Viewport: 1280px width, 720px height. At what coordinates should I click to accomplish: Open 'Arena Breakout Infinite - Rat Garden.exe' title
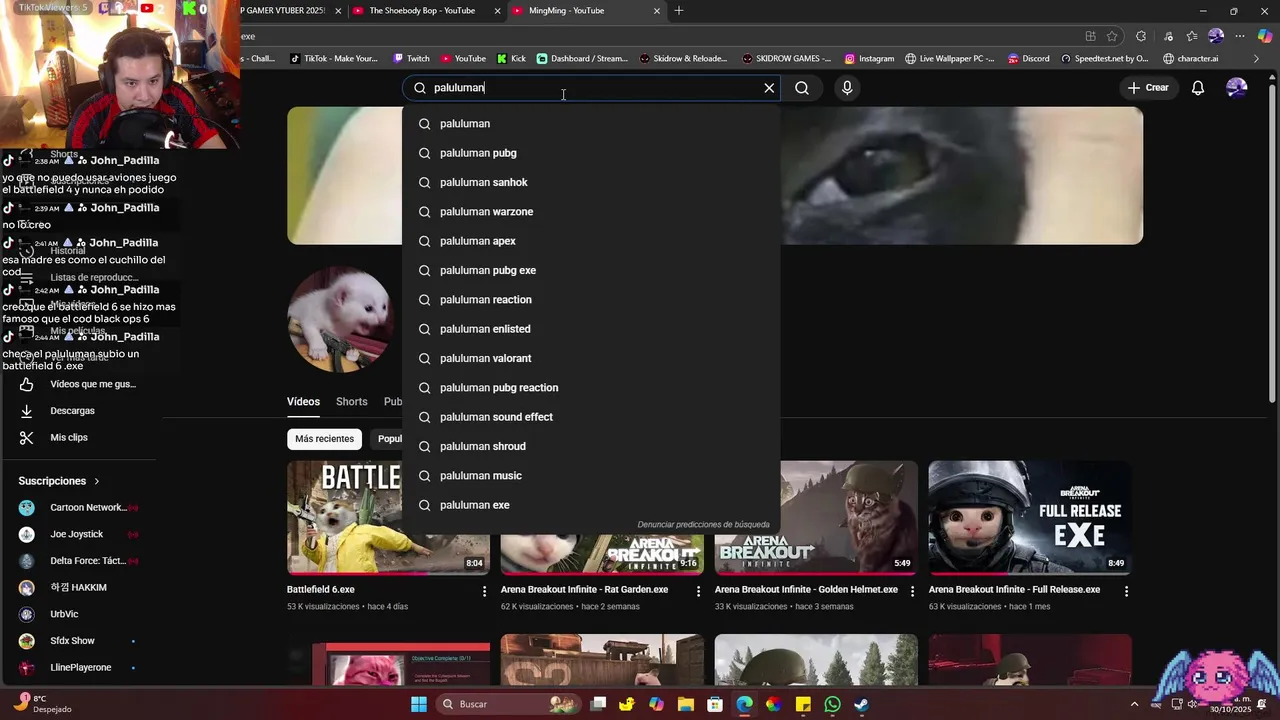tap(584, 590)
